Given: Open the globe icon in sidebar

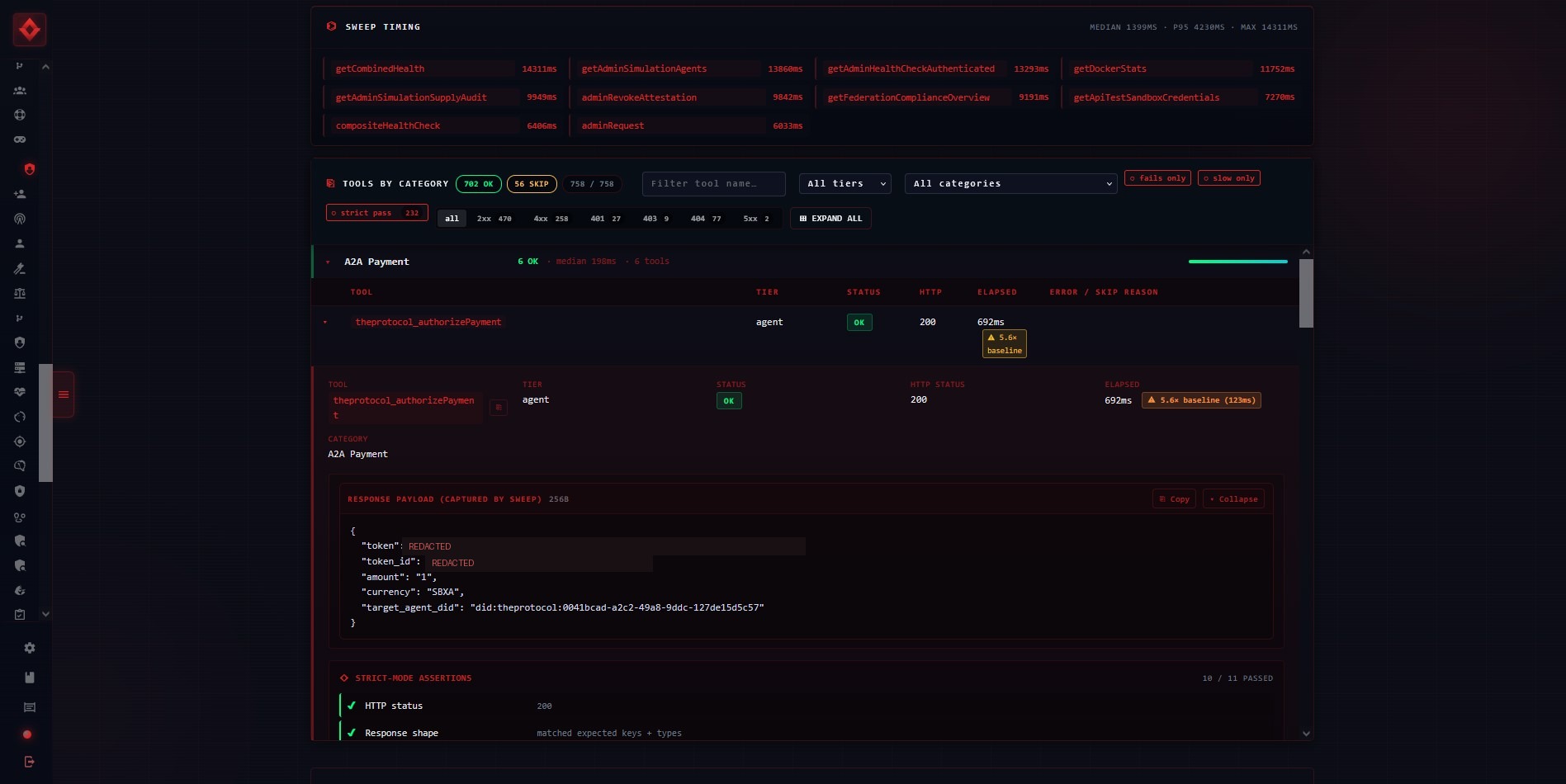Looking at the screenshot, I should click(x=20, y=116).
